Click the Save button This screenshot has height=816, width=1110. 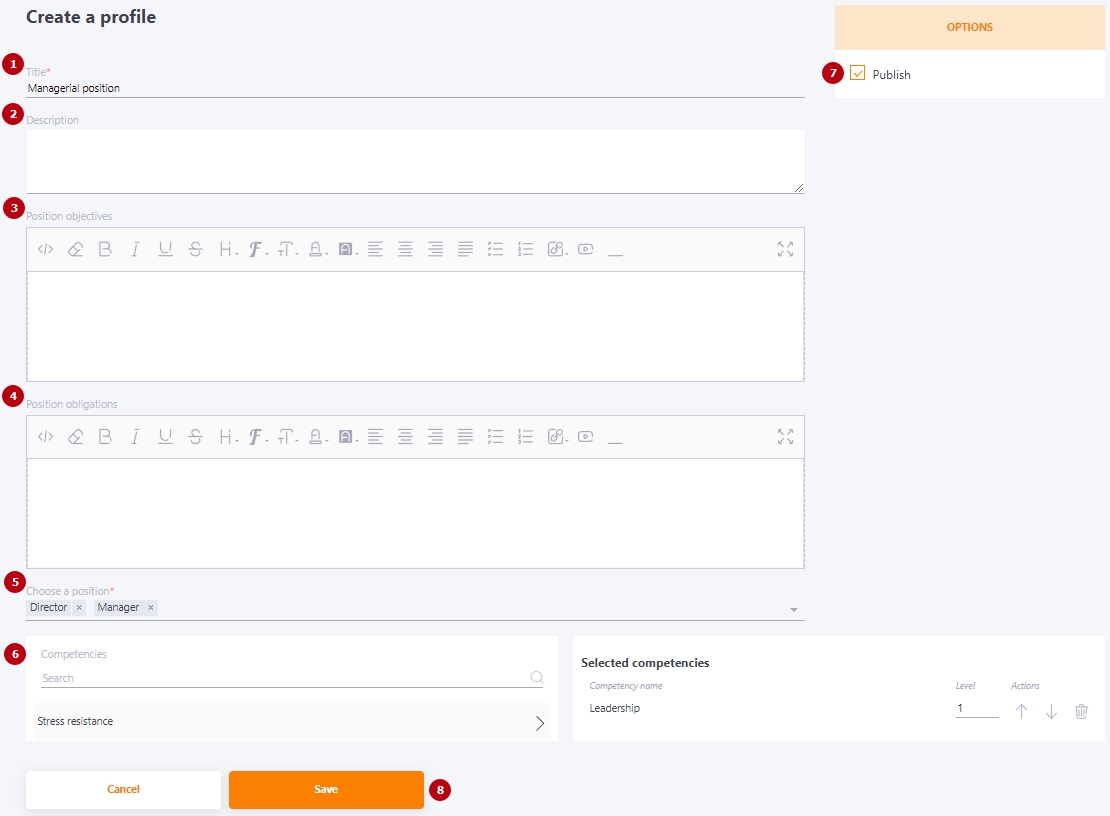pos(326,789)
